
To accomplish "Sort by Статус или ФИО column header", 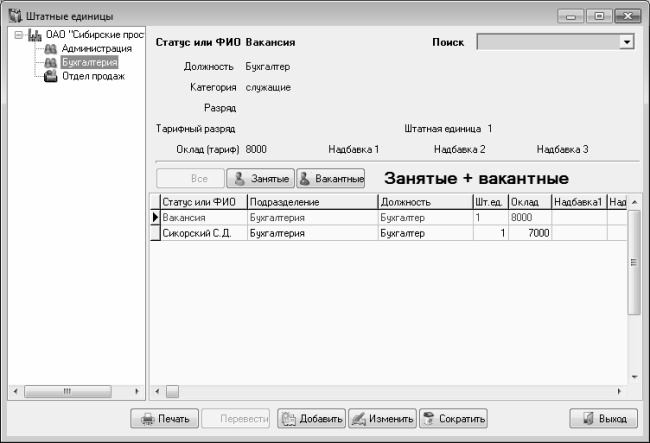I will coord(197,202).
